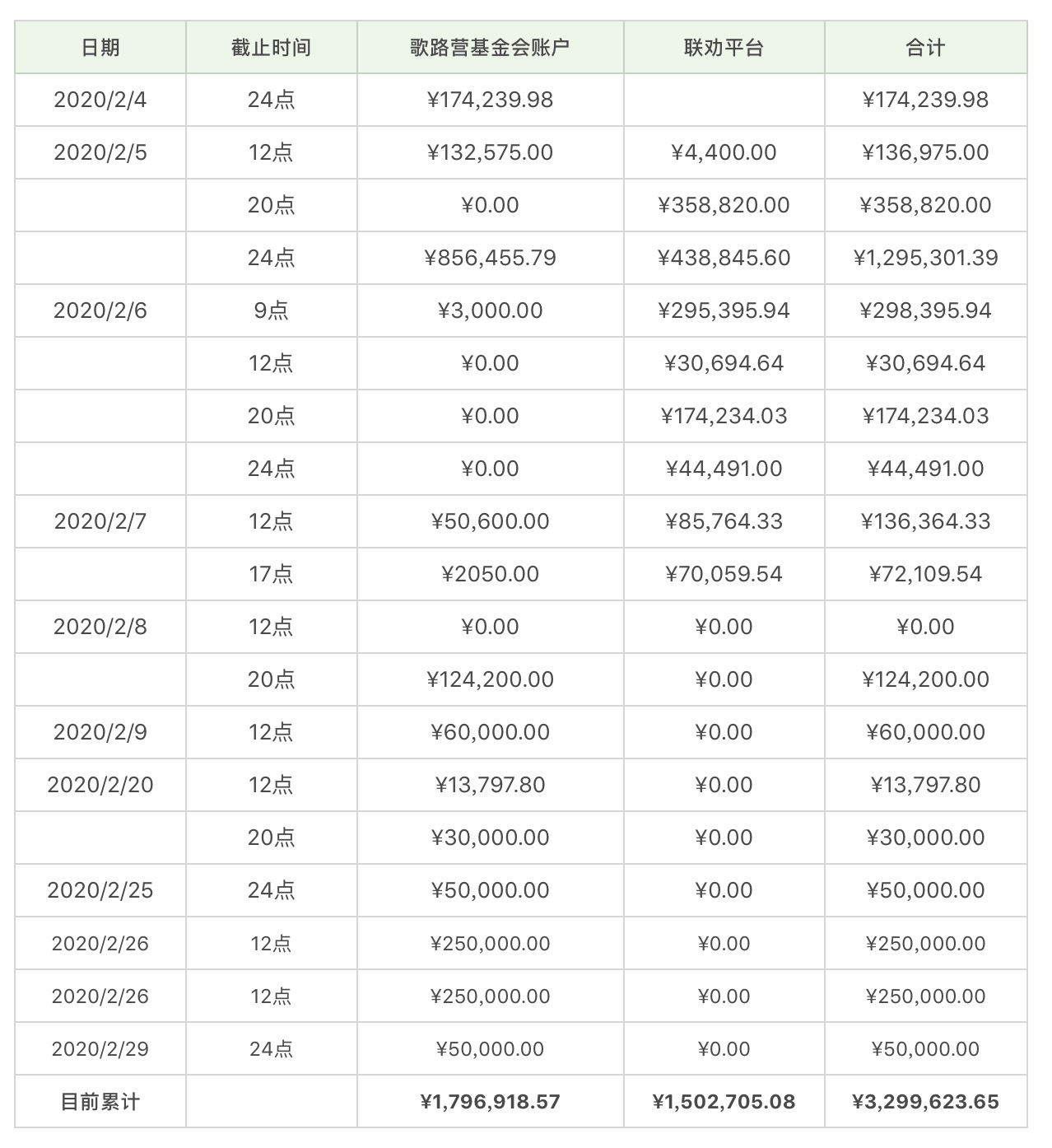Select the 9点 time cell

271,310
